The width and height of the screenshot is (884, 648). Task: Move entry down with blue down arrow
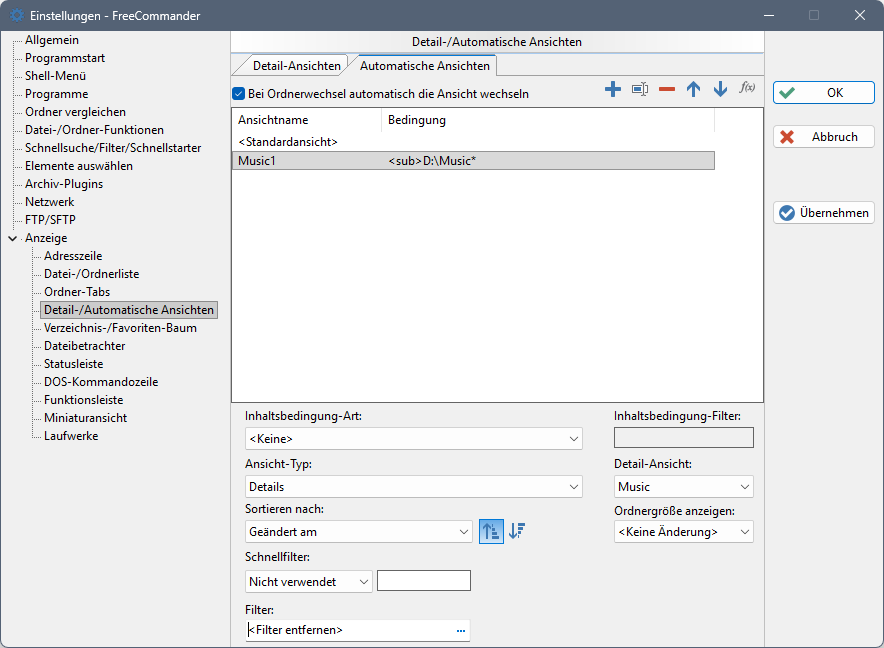[720, 90]
